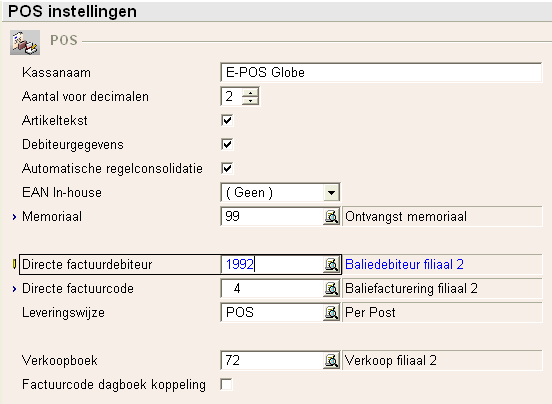
Task: Click arrow marker beside Directe factuurcode
Action: coord(14,289)
